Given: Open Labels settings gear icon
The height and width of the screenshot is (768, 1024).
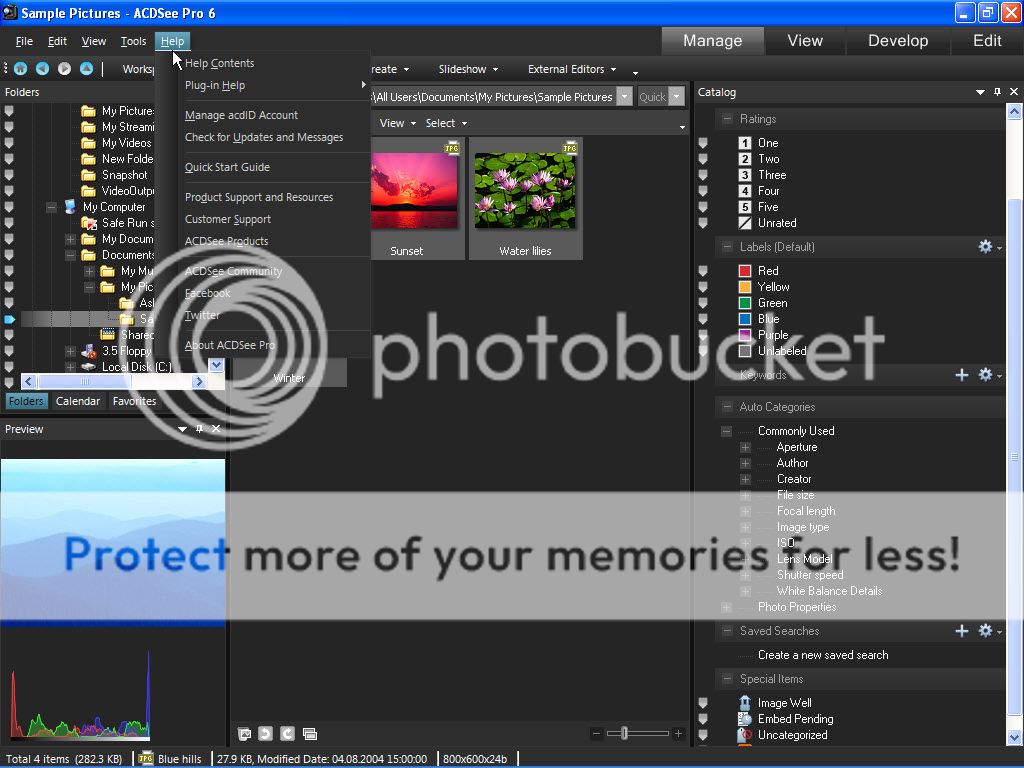Looking at the screenshot, I should point(985,247).
